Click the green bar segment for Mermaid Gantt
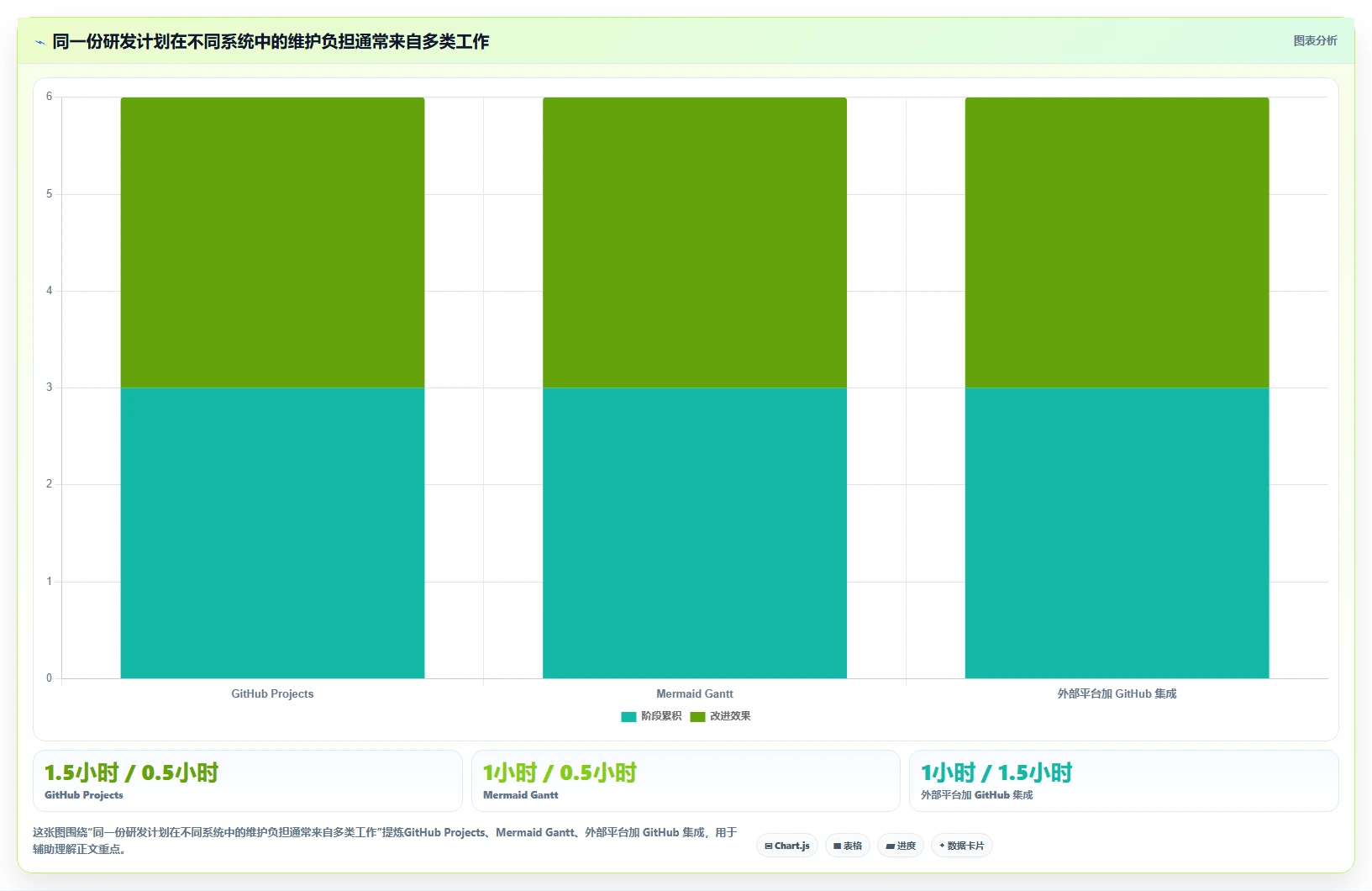Screen dimensions: 1372x891 pyautogui.click(x=695, y=242)
